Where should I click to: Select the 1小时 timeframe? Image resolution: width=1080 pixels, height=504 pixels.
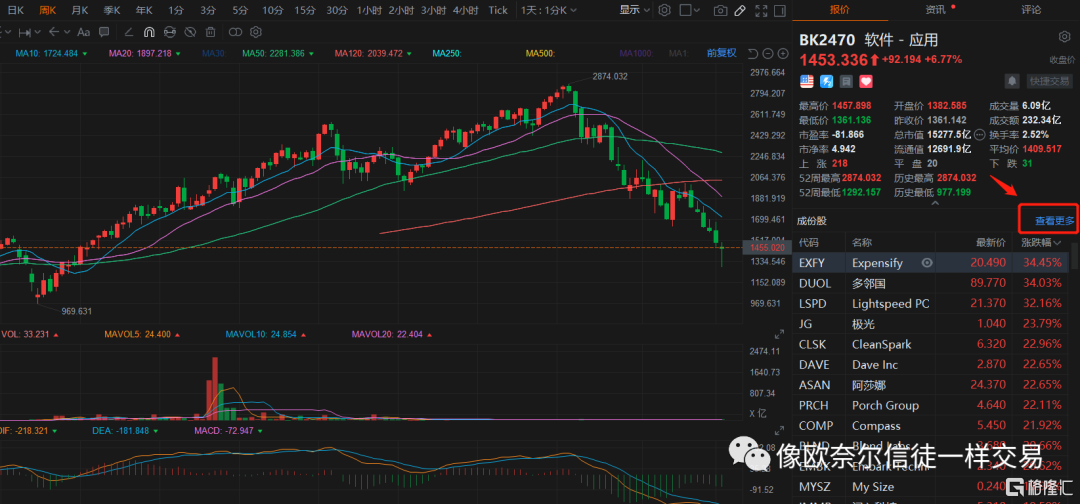point(370,10)
